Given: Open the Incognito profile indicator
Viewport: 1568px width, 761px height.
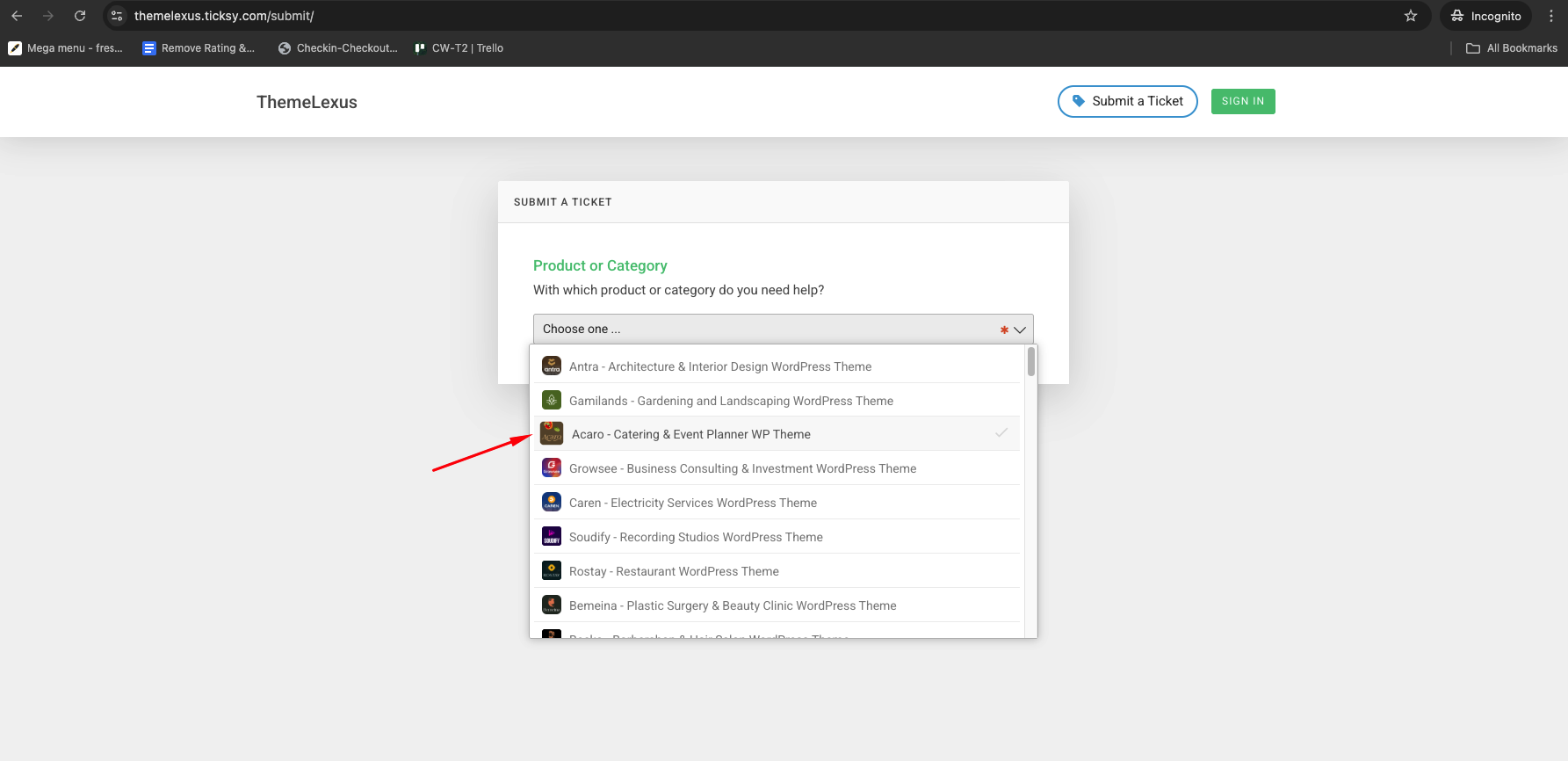Looking at the screenshot, I should (1485, 16).
